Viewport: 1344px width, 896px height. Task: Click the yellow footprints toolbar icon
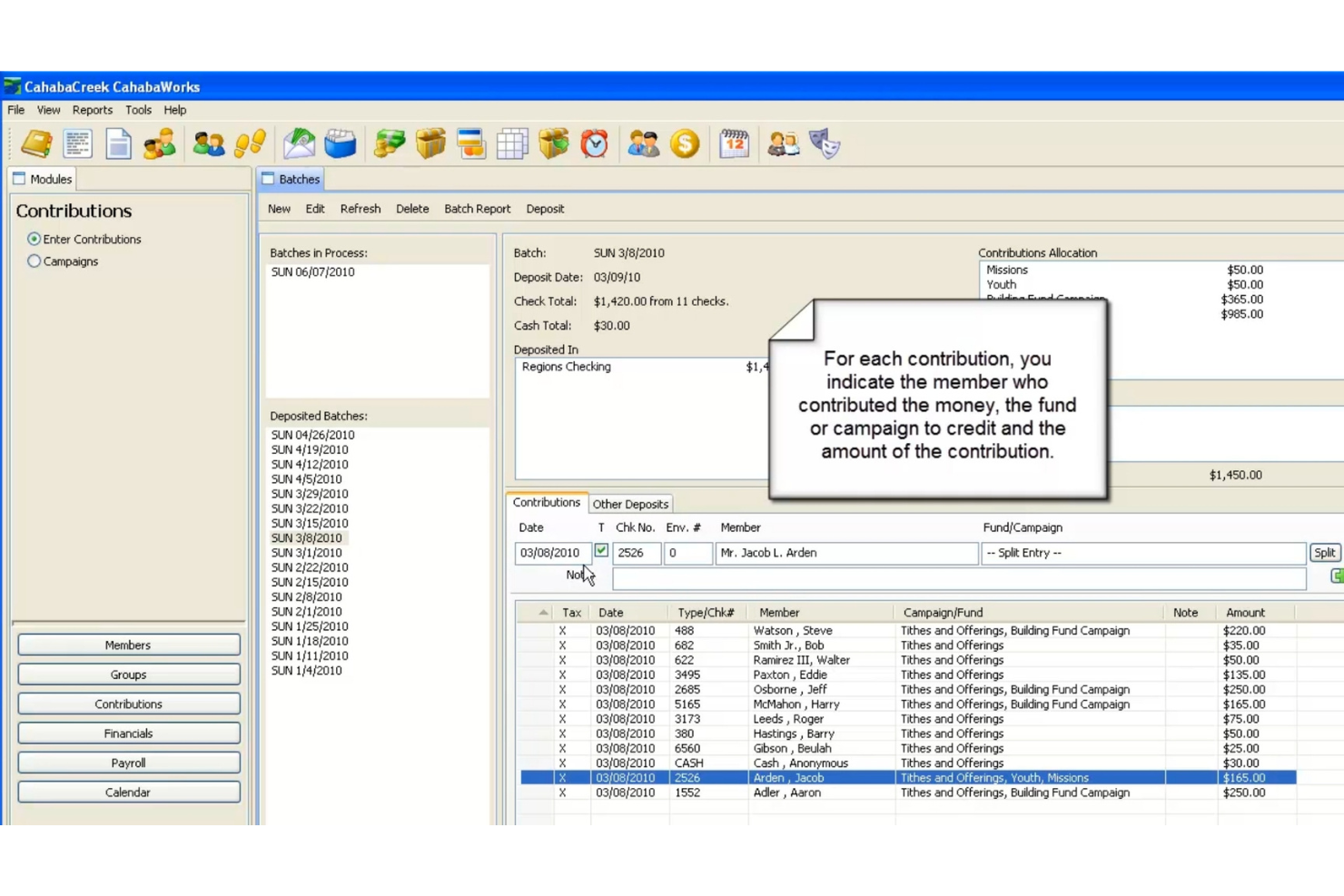click(250, 143)
